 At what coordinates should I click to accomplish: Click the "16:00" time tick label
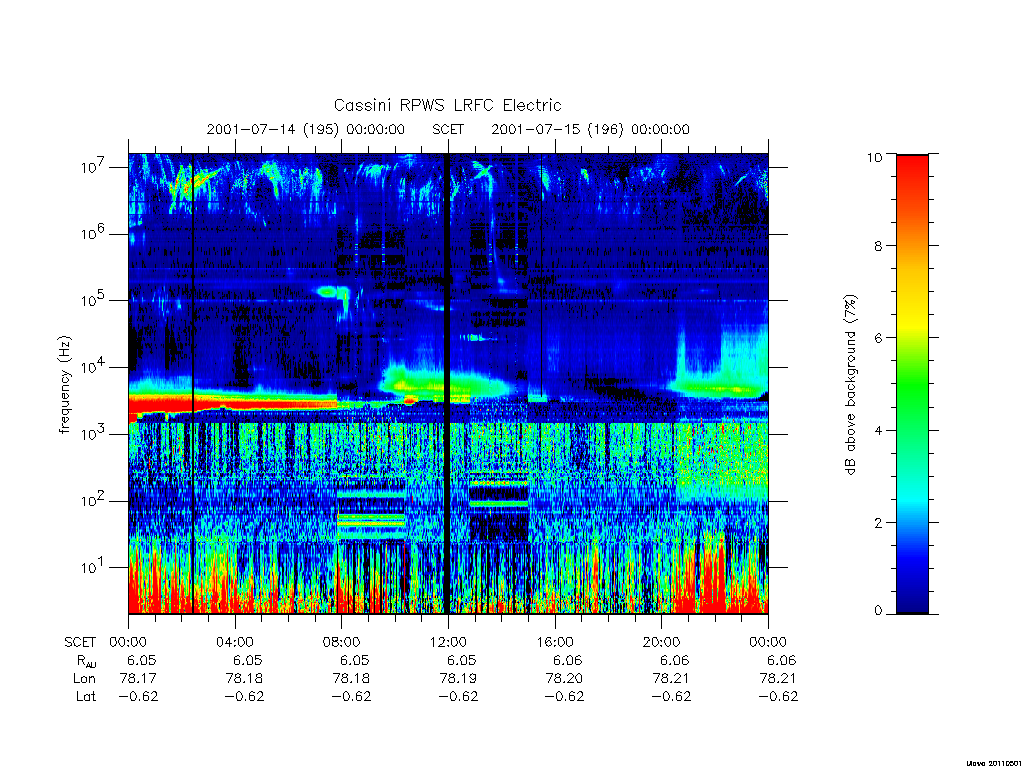coord(555,642)
